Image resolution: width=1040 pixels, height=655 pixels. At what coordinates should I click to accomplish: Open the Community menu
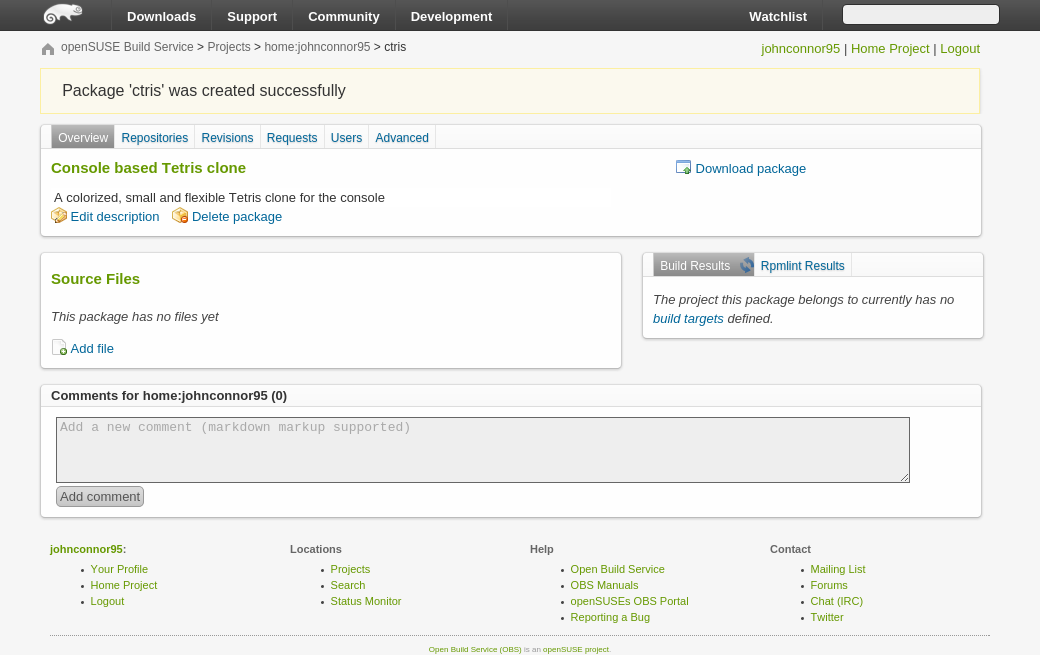(x=344, y=17)
